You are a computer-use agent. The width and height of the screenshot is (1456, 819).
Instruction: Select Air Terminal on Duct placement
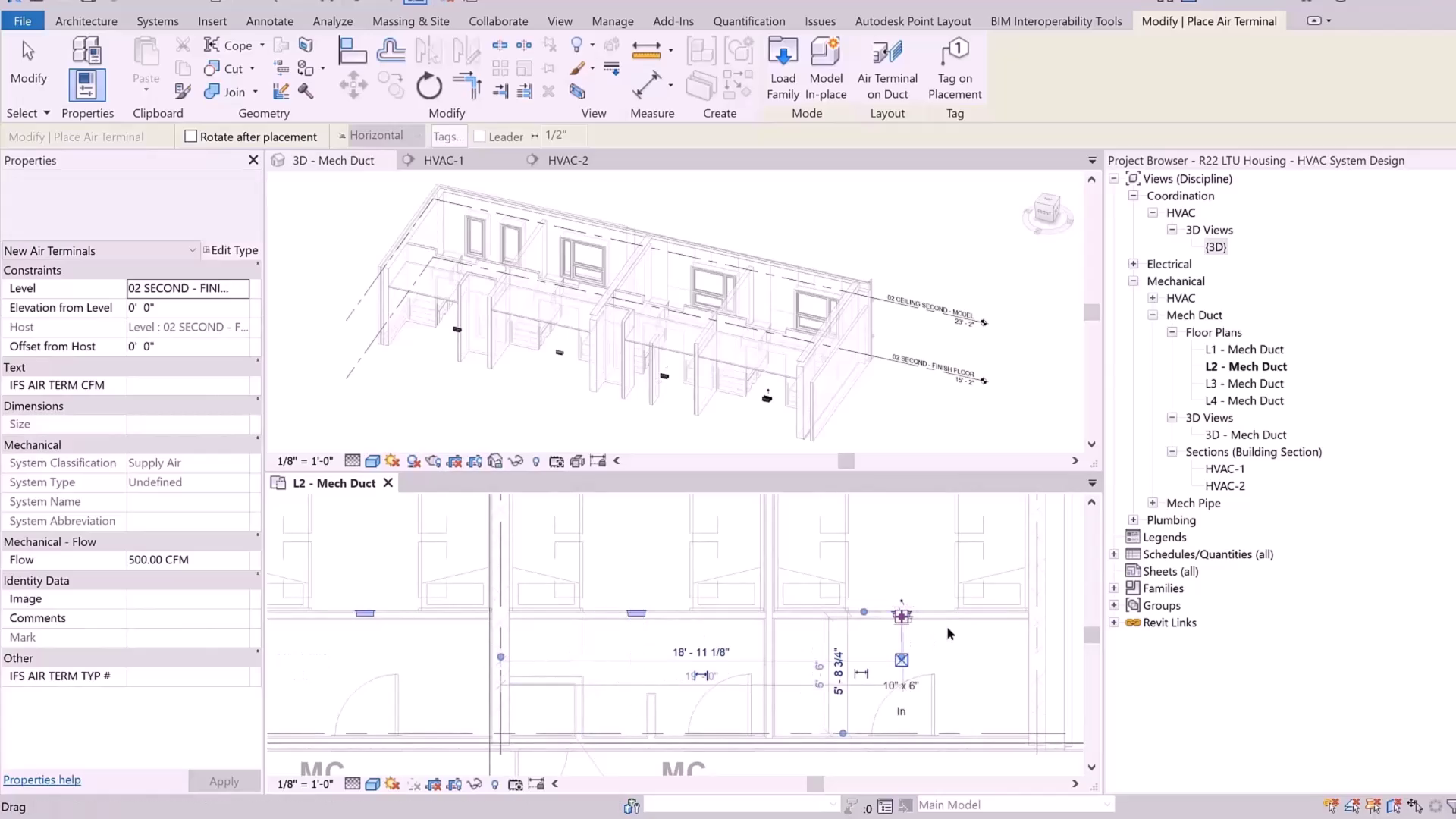pos(886,68)
